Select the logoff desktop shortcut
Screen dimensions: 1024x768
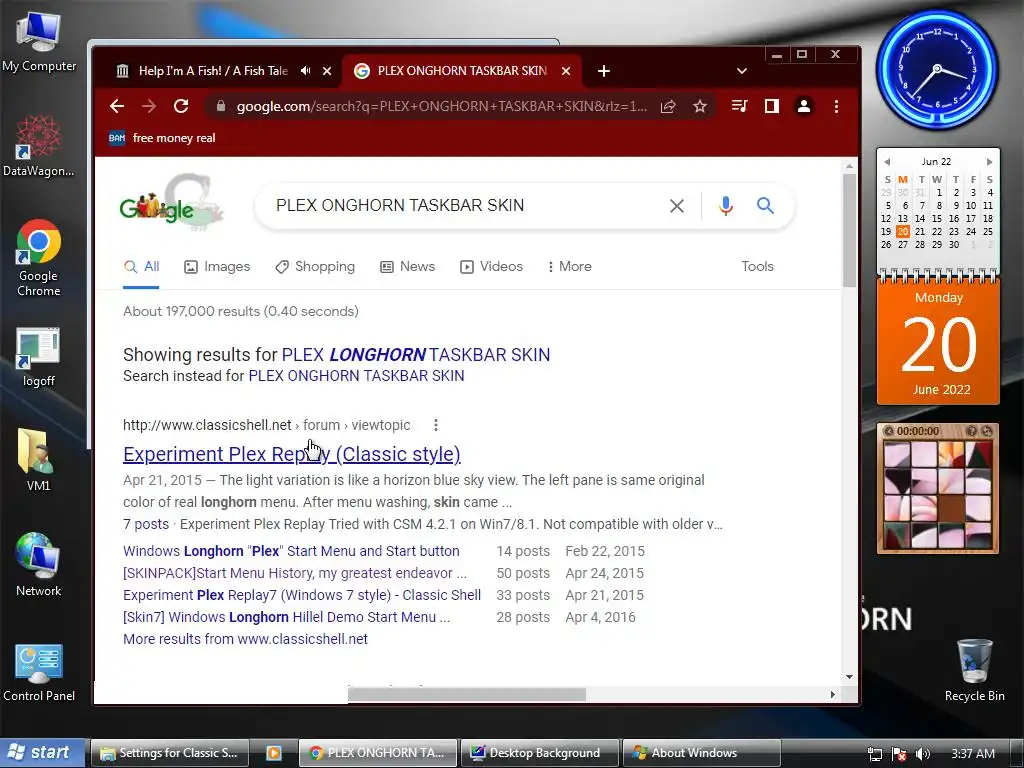tap(39, 358)
